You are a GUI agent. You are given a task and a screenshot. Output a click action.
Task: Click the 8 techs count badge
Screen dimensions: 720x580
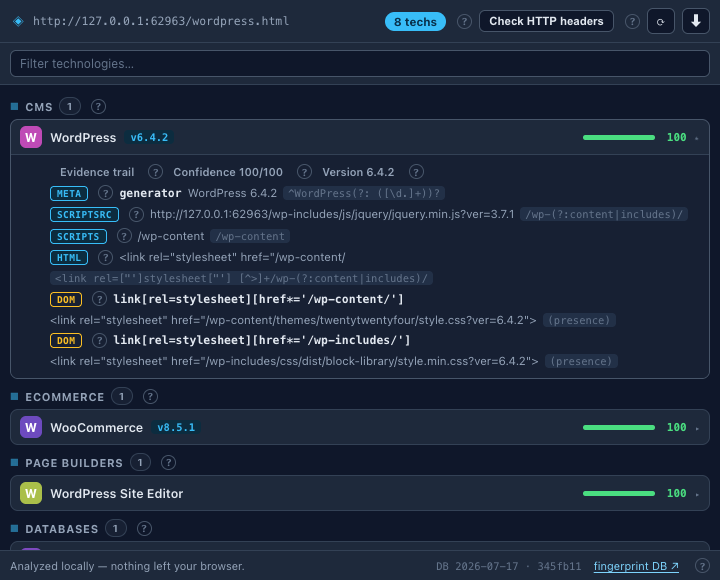pyautogui.click(x=415, y=22)
